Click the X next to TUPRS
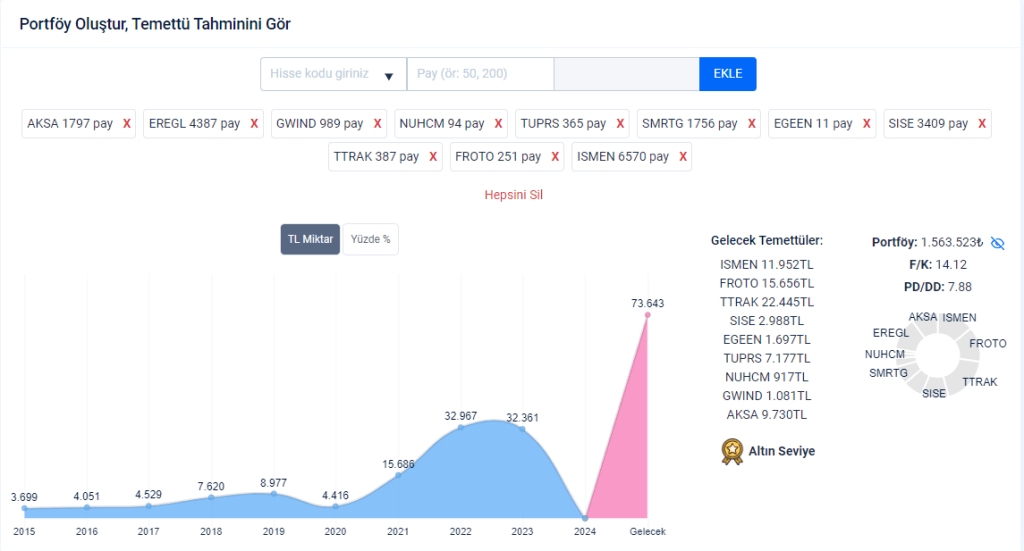 pos(620,124)
